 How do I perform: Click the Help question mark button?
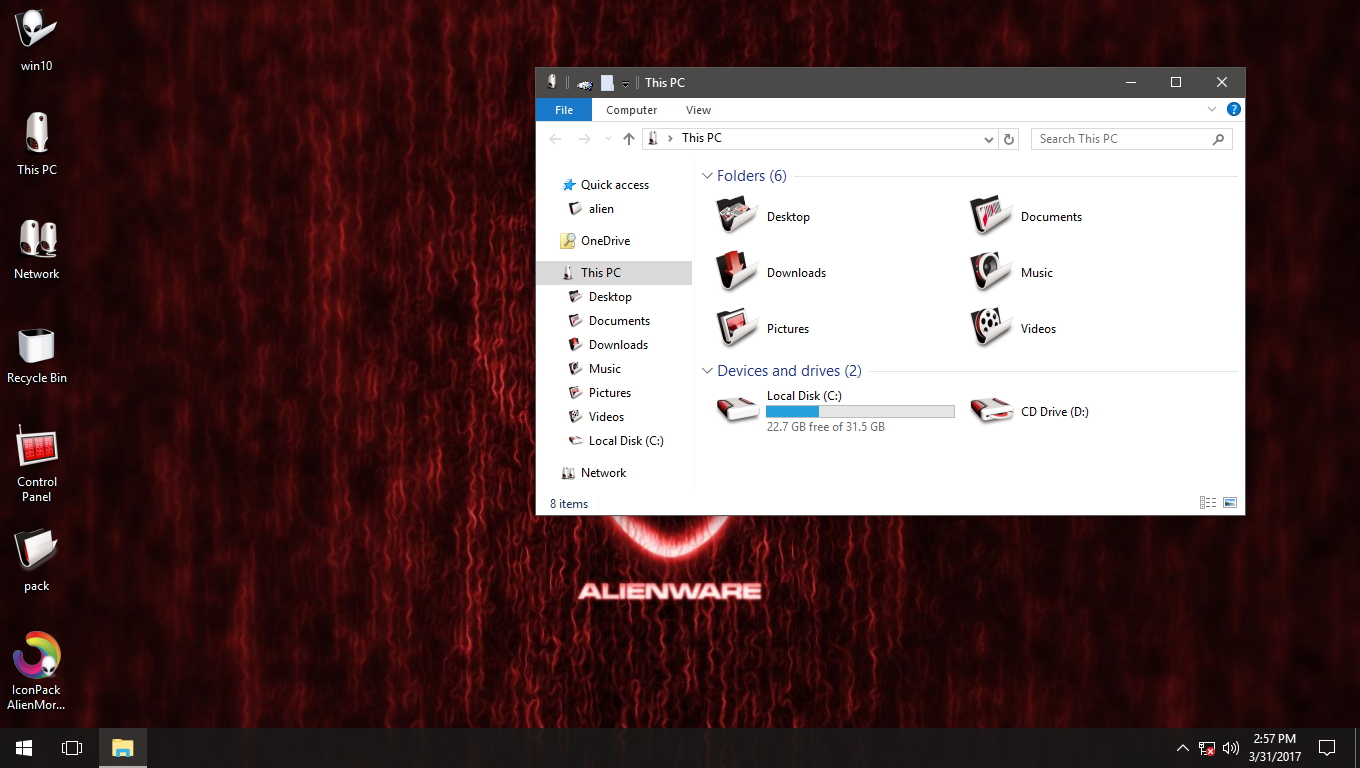1233,109
